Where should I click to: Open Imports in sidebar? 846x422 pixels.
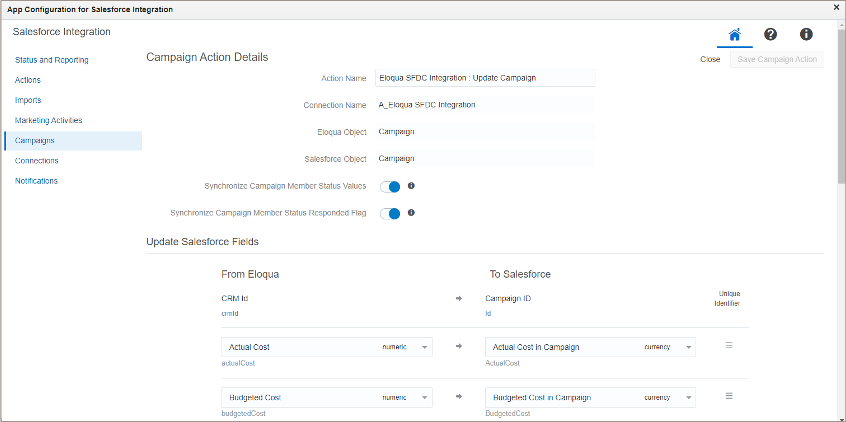[x=28, y=100]
